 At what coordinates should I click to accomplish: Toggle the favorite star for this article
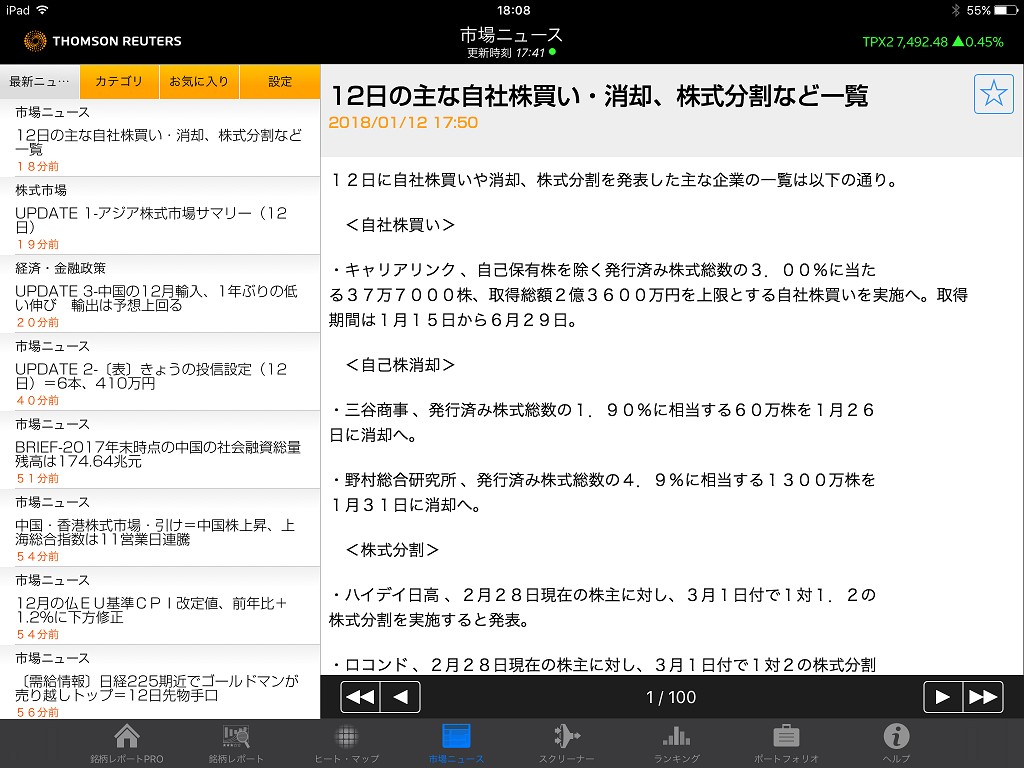click(993, 94)
